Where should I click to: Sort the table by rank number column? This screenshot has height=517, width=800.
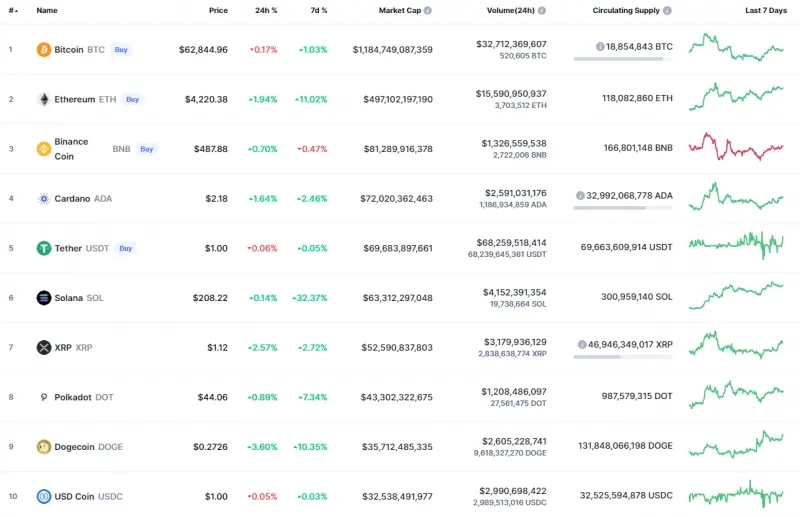(12, 10)
